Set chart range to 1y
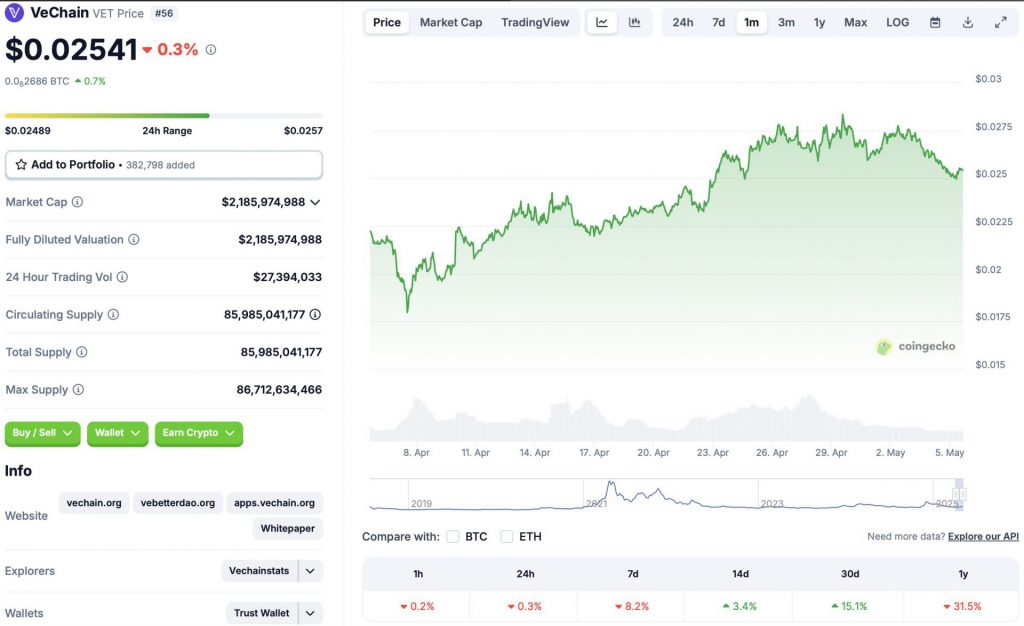The width and height of the screenshot is (1024, 626). pyautogui.click(x=820, y=22)
